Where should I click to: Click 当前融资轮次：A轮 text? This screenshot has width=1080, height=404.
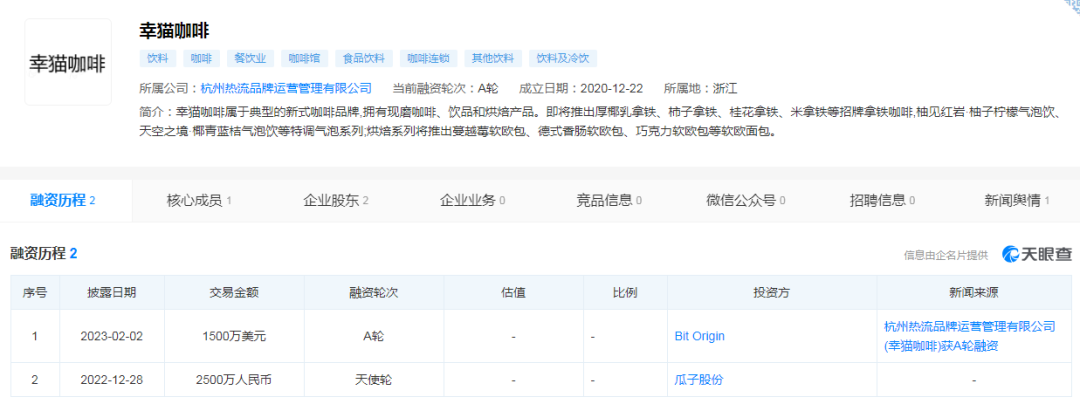[445, 88]
